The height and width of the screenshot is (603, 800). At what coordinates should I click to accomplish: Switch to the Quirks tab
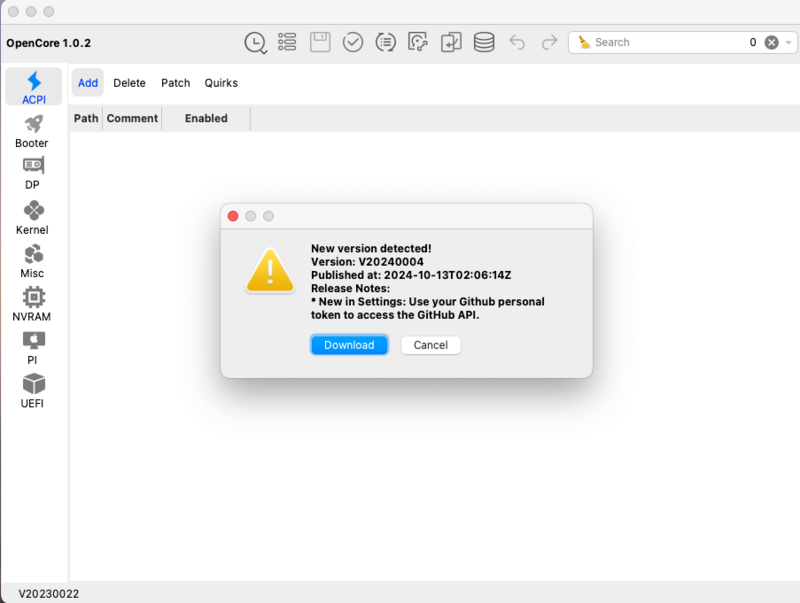[x=221, y=83]
